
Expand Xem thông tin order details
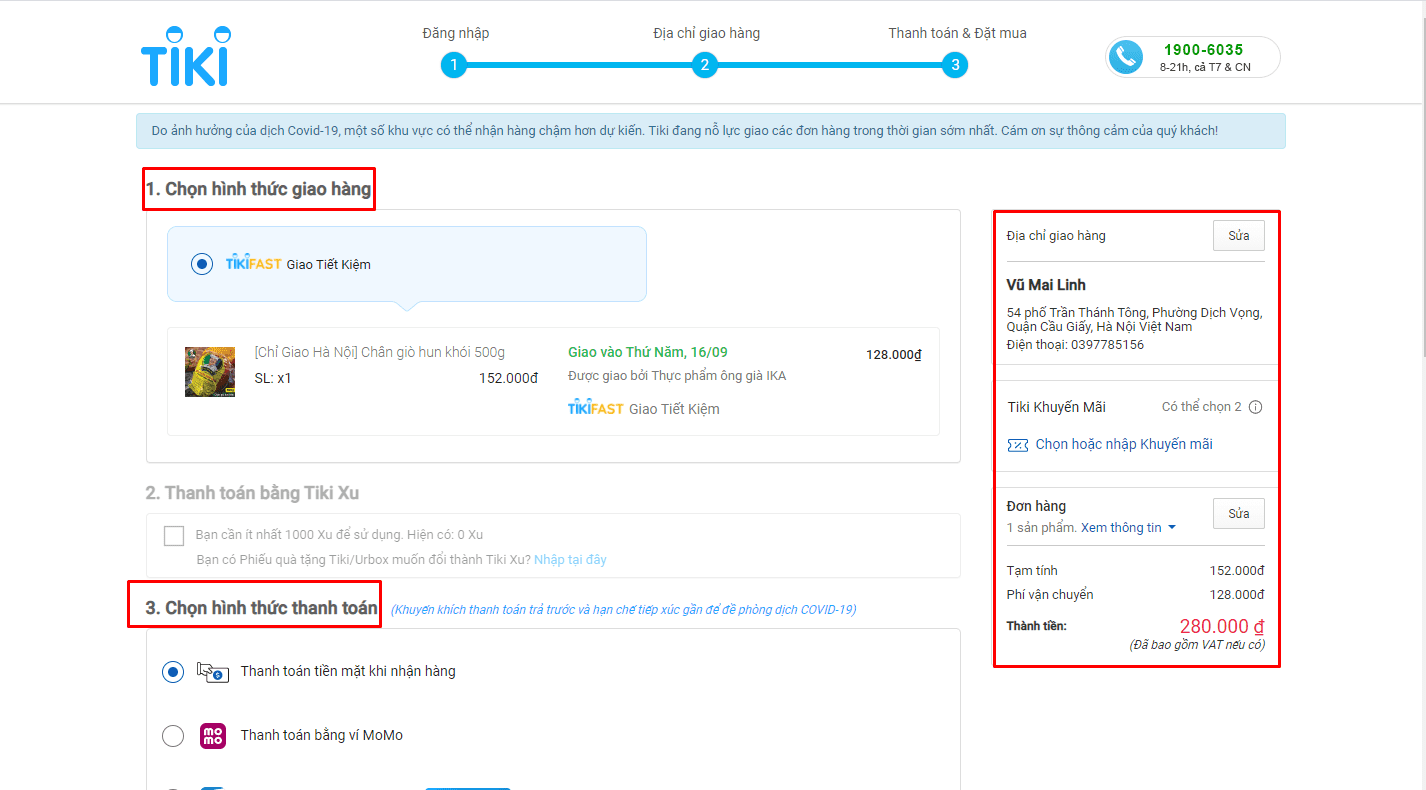1128,528
